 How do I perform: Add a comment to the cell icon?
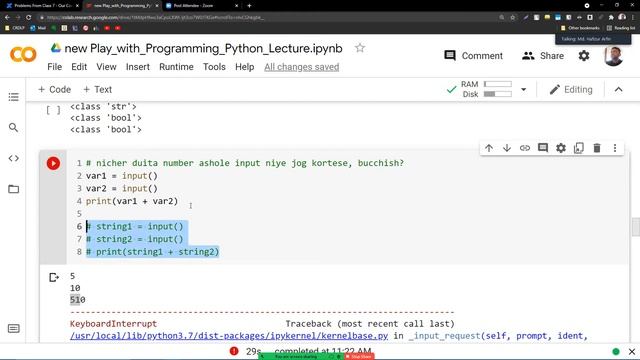pos(542,148)
